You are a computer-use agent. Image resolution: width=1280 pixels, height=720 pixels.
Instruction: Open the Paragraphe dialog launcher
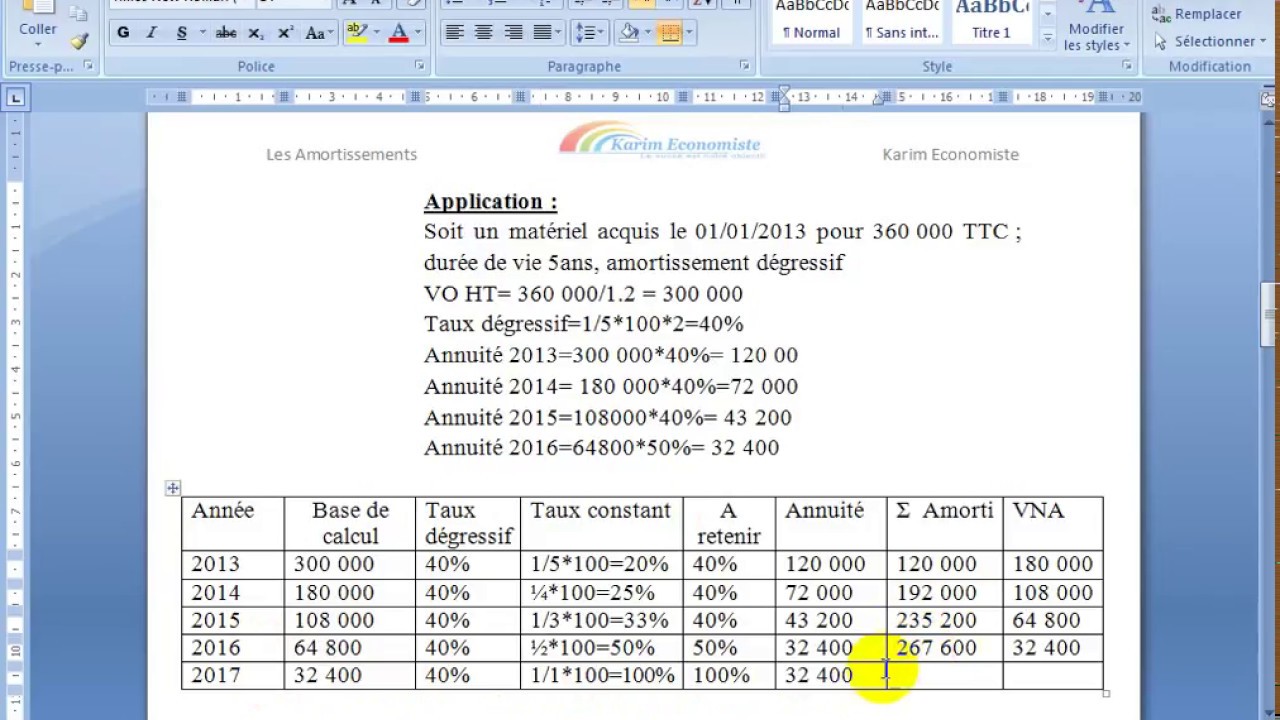click(x=744, y=66)
